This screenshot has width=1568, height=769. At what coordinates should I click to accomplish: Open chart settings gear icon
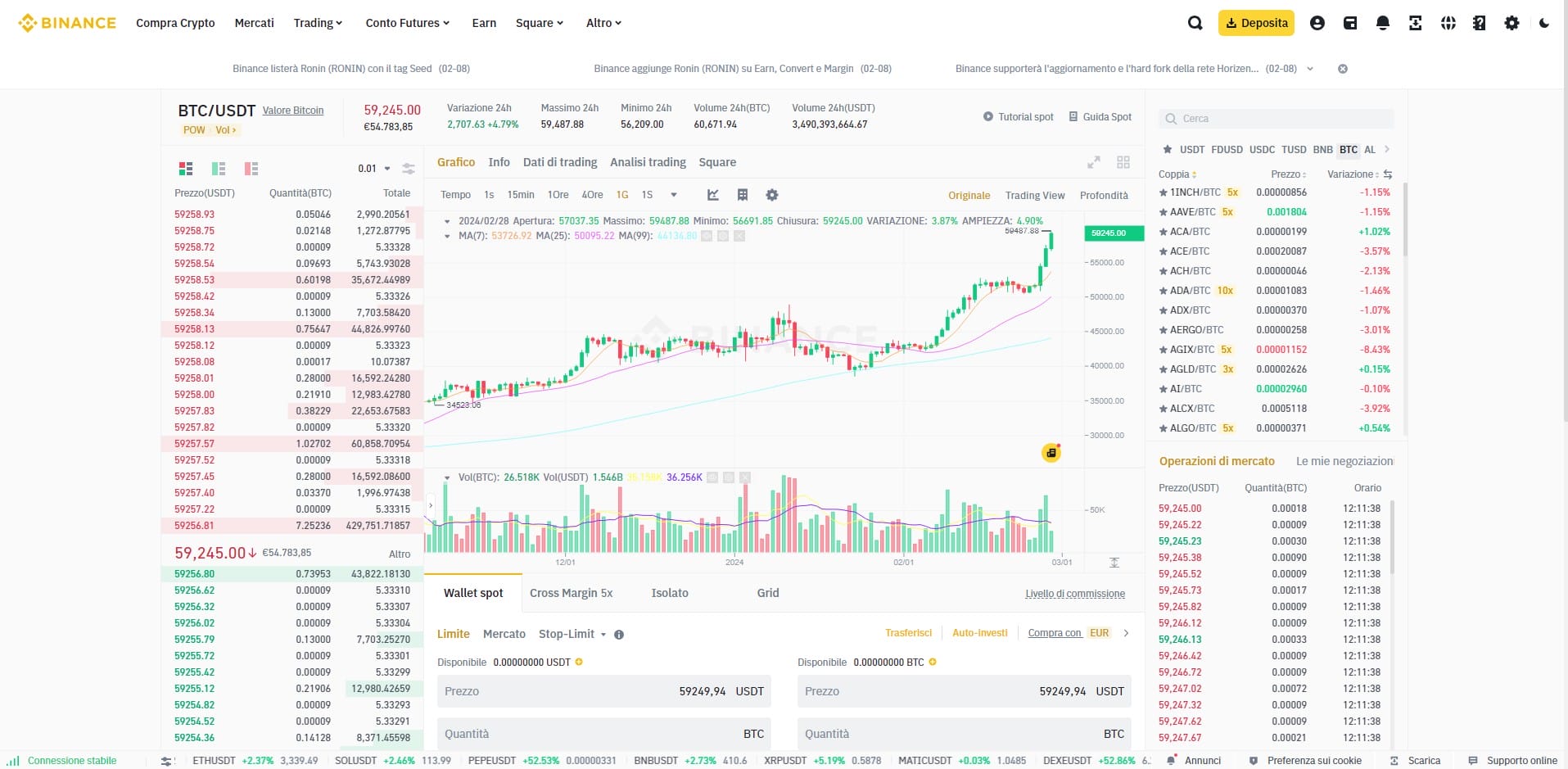click(771, 195)
